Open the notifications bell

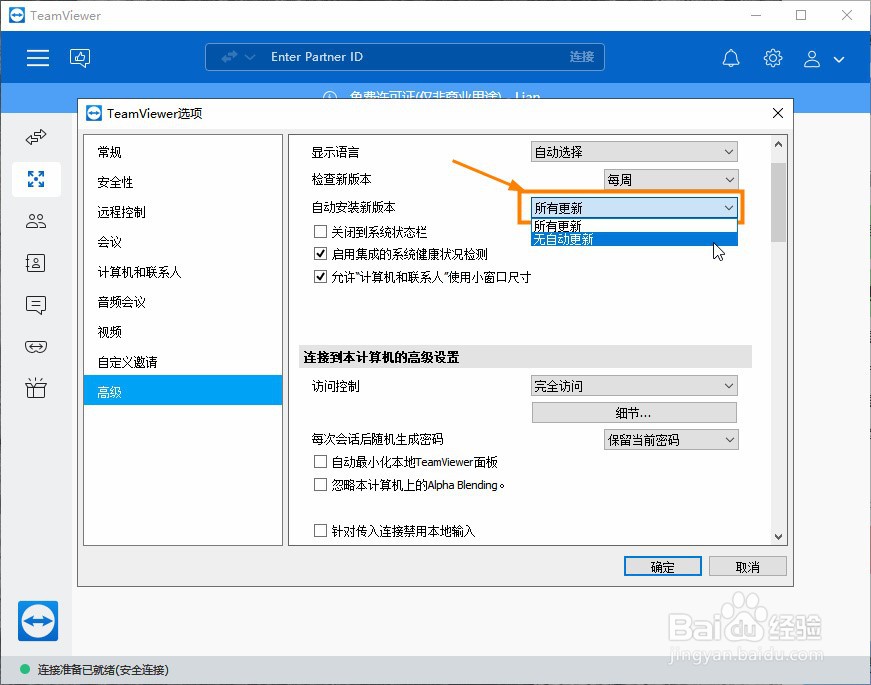(x=731, y=58)
